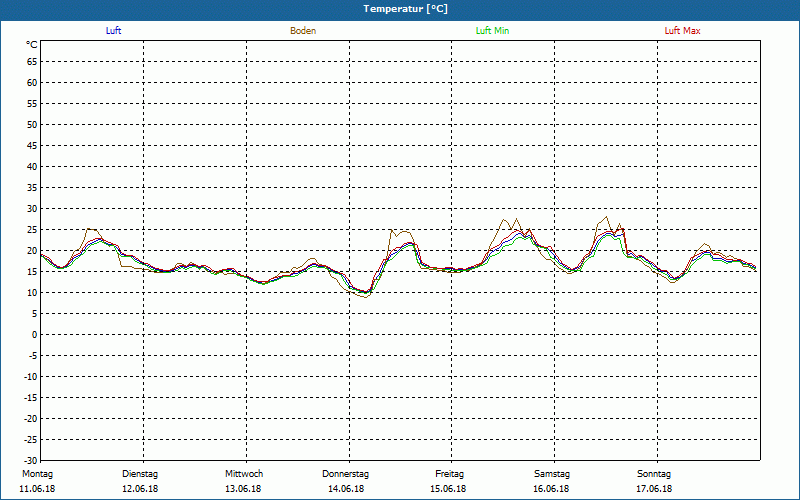Click the -10 value on temperature axis
The image size is (800, 500).
click(x=31, y=377)
